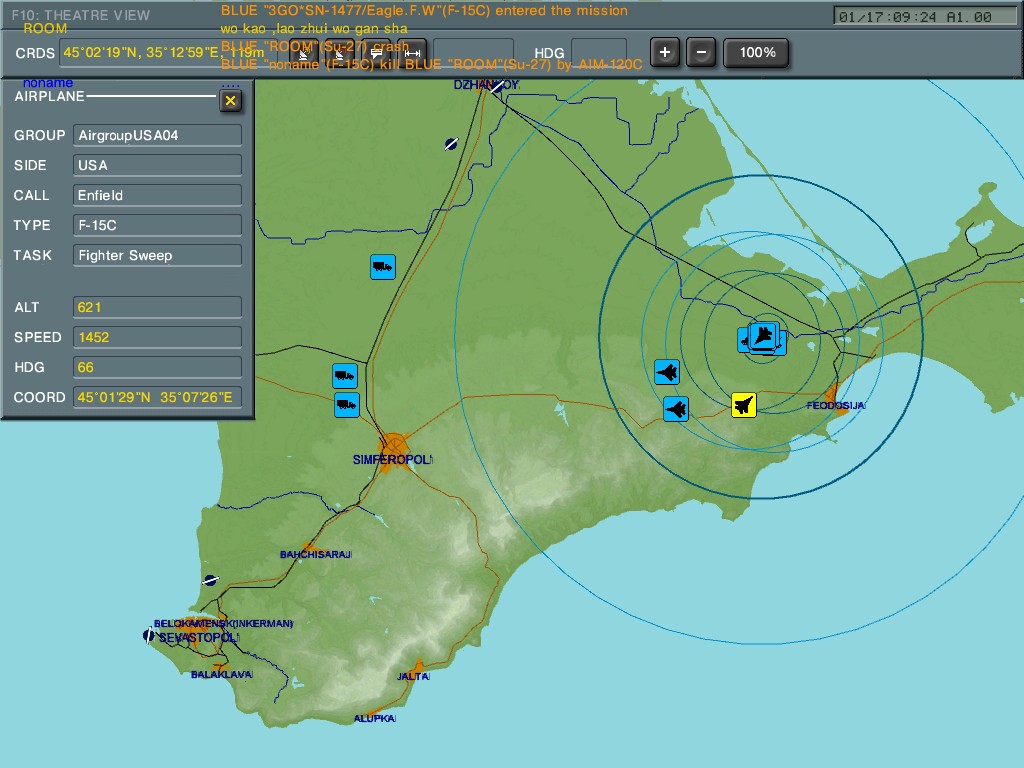Select the yellow highlighted F-15C aircraft icon
1024x768 pixels.
pyautogui.click(x=744, y=405)
